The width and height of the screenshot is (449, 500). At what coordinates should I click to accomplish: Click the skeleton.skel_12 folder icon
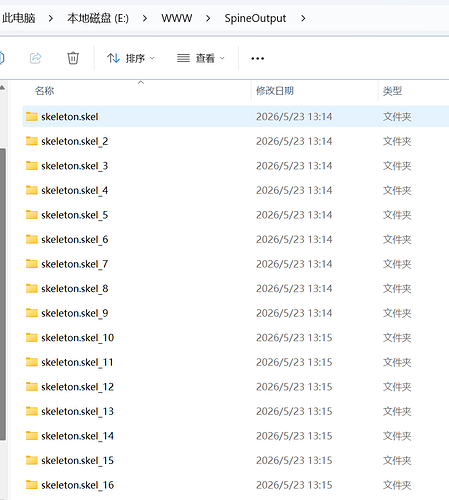coord(32,386)
